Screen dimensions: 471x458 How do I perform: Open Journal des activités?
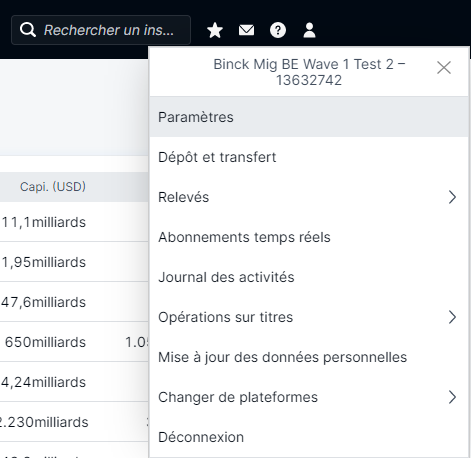pyautogui.click(x=309, y=277)
